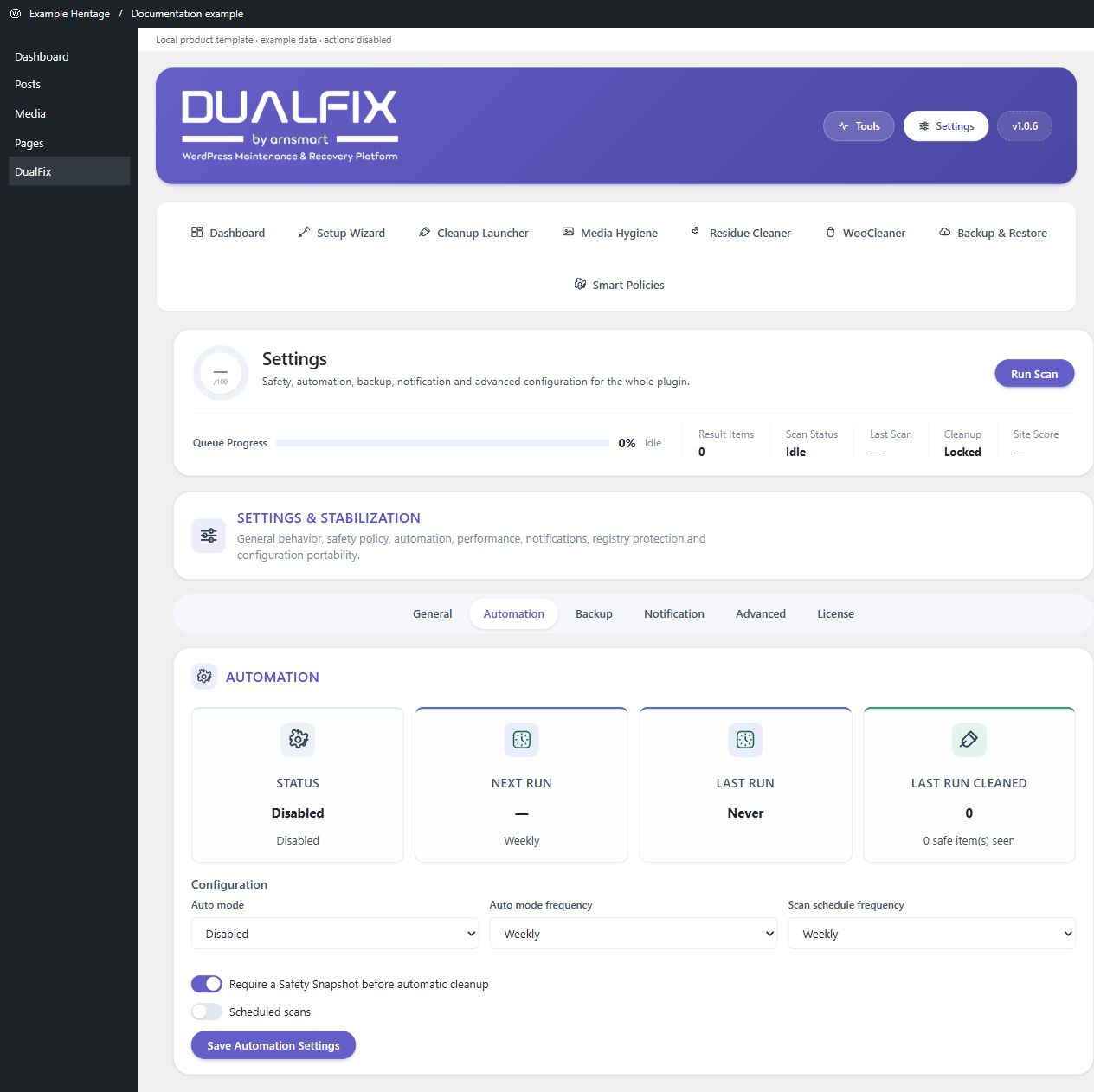
Task: Click the Backup & Restore cloud icon
Action: point(945,232)
